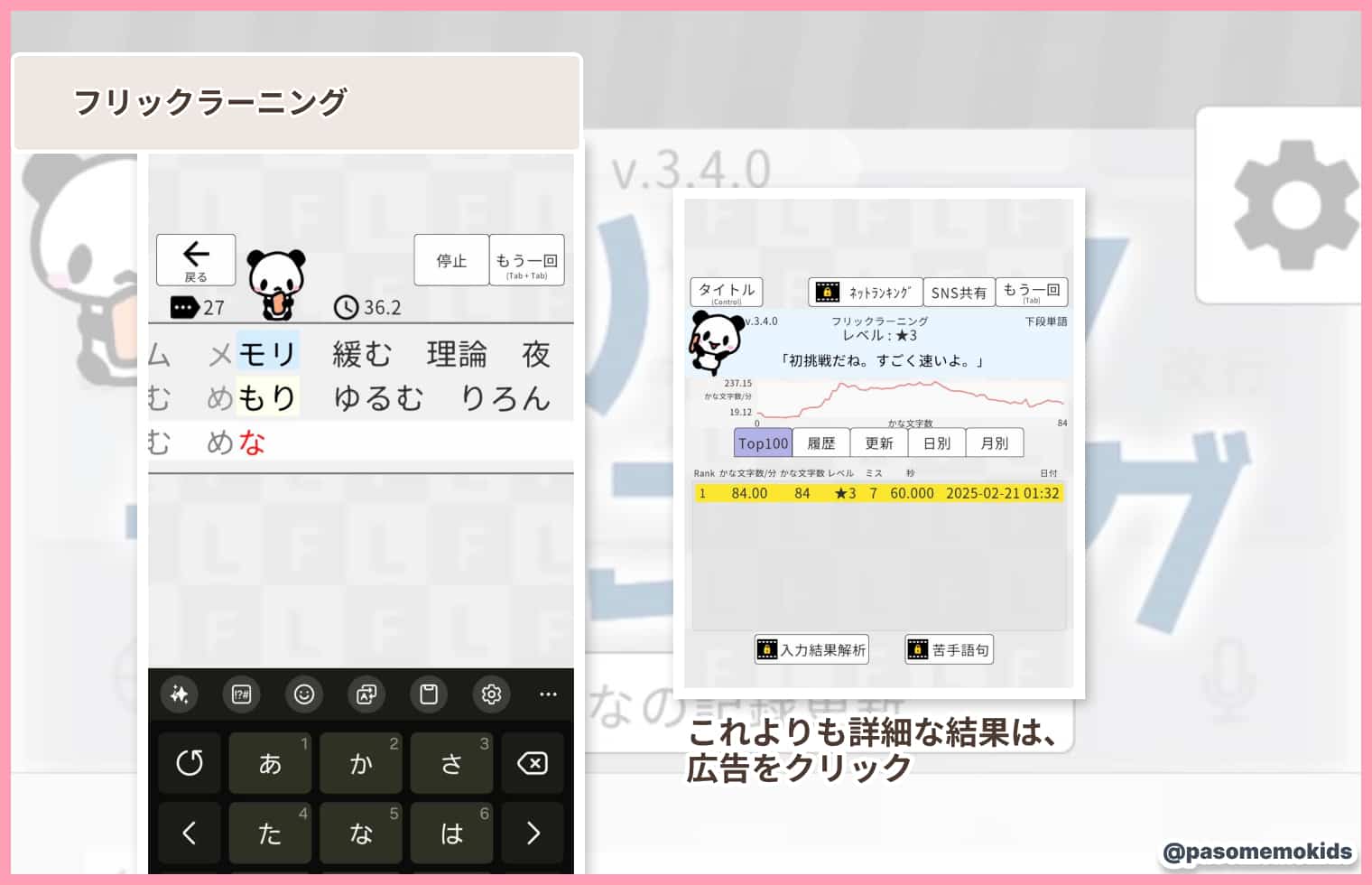Open the emoji smiley keyboard icon
Image resolution: width=1372 pixels, height=885 pixels.
click(304, 694)
